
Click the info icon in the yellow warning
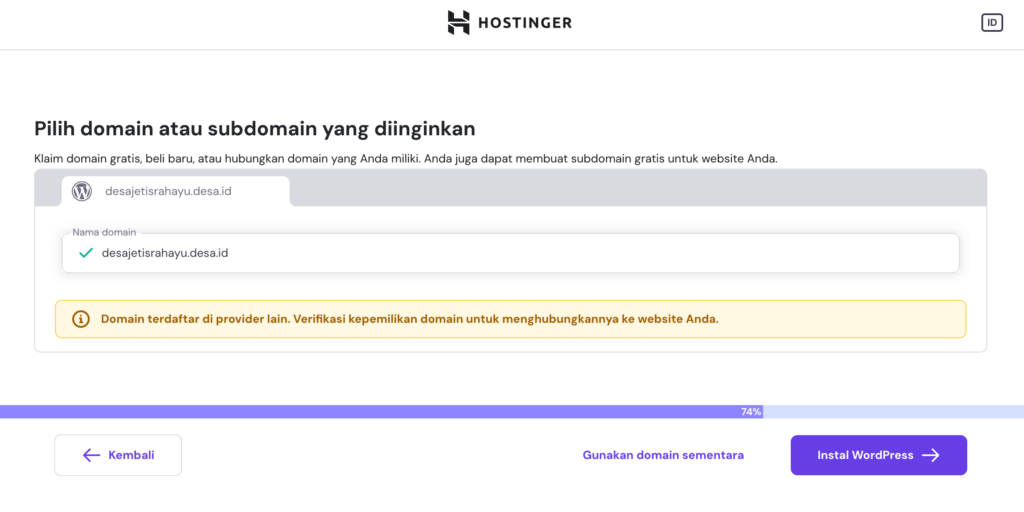81,319
